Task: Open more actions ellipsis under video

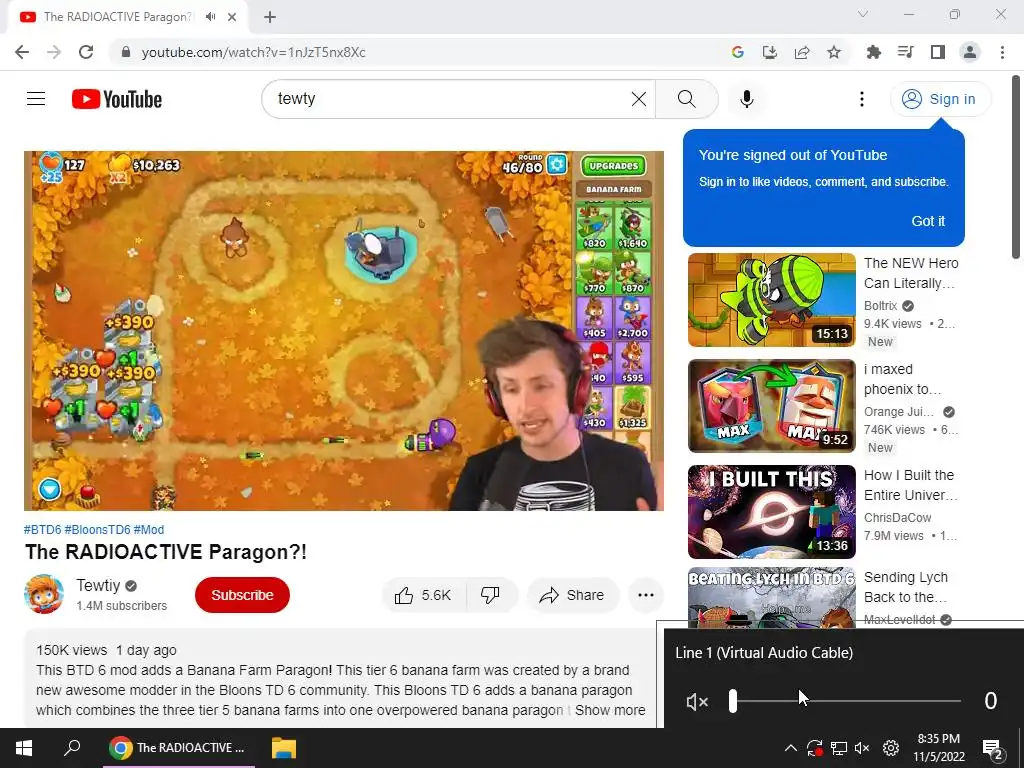Action: pyautogui.click(x=646, y=595)
